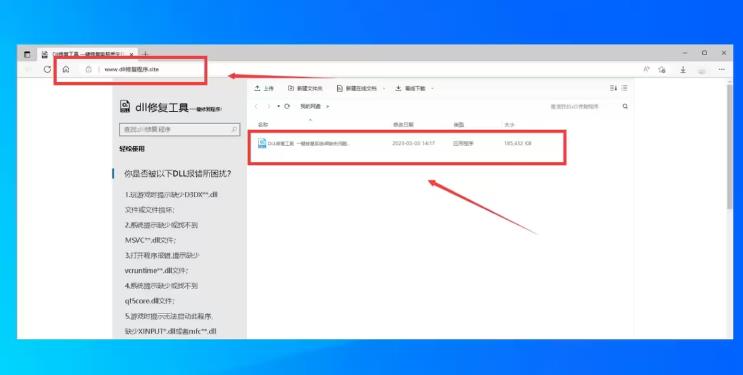Image resolution: width=743 pixels, height=375 pixels.
Task: Click the 新建文件夹 button
Action: point(305,88)
